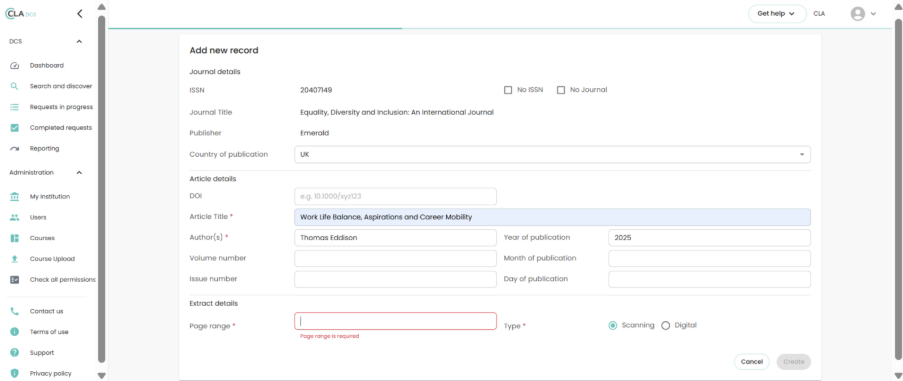Click the Year of publication field
This screenshot has width=903, height=381.
710,238
